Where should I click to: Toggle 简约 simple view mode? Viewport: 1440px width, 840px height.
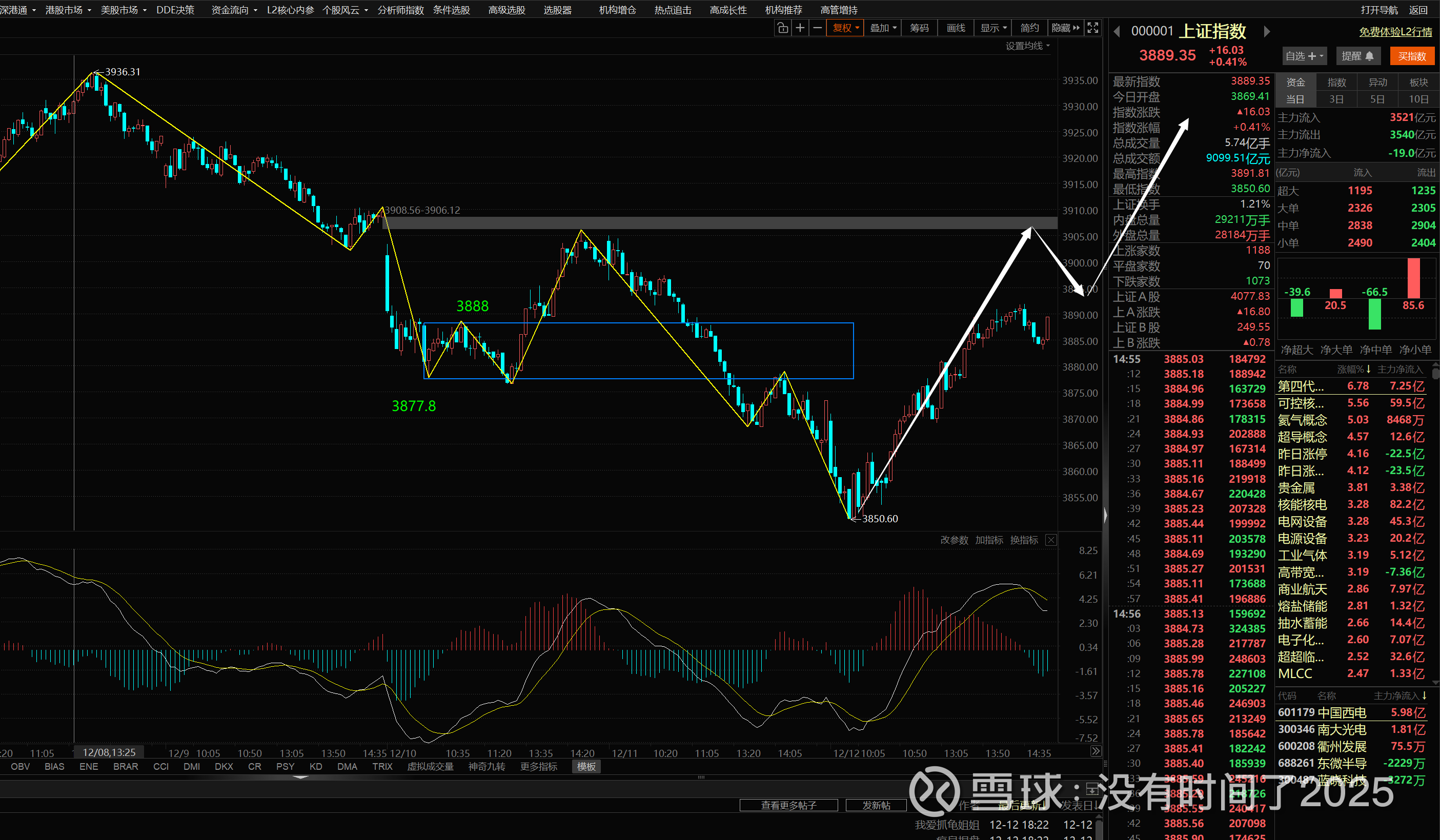(x=1030, y=28)
